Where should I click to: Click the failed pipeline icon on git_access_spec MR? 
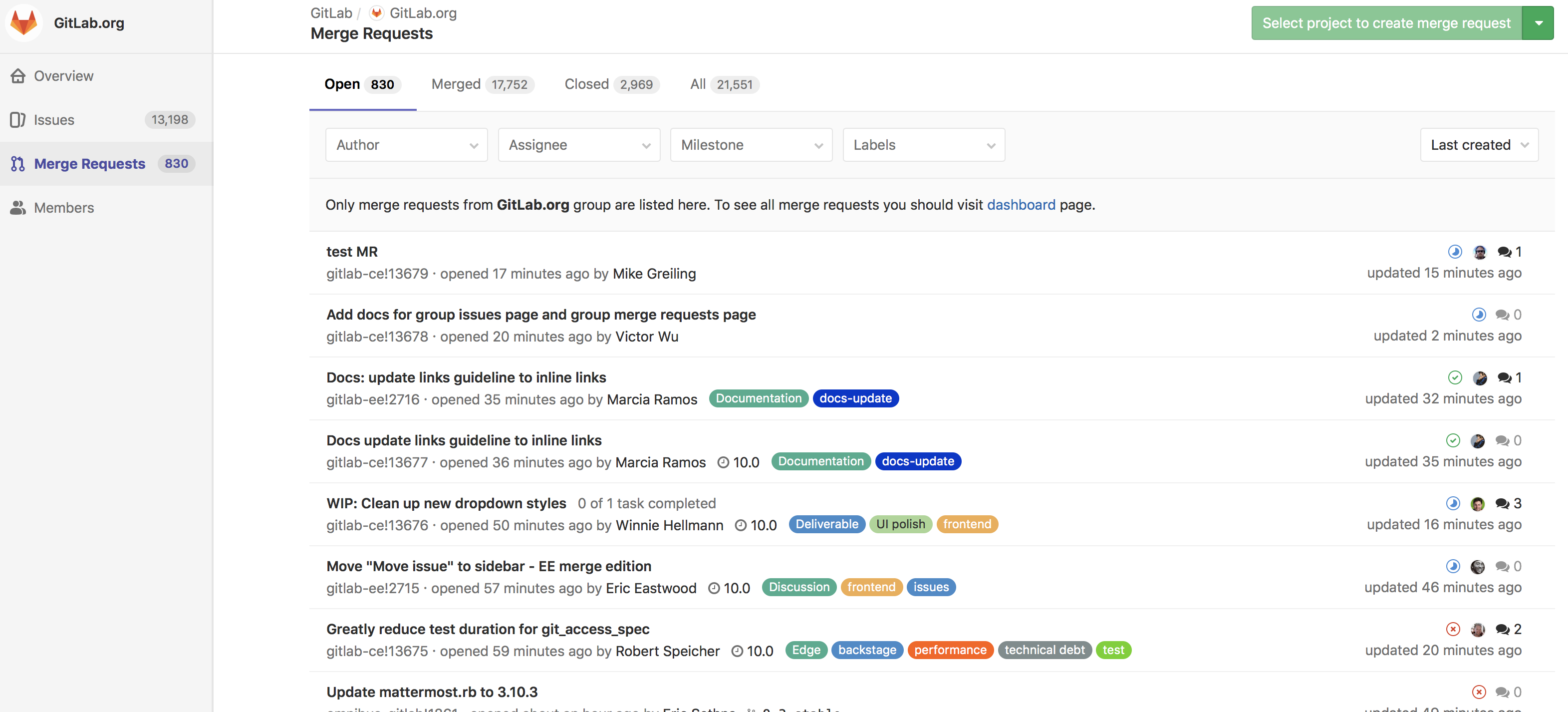click(x=1453, y=629)
